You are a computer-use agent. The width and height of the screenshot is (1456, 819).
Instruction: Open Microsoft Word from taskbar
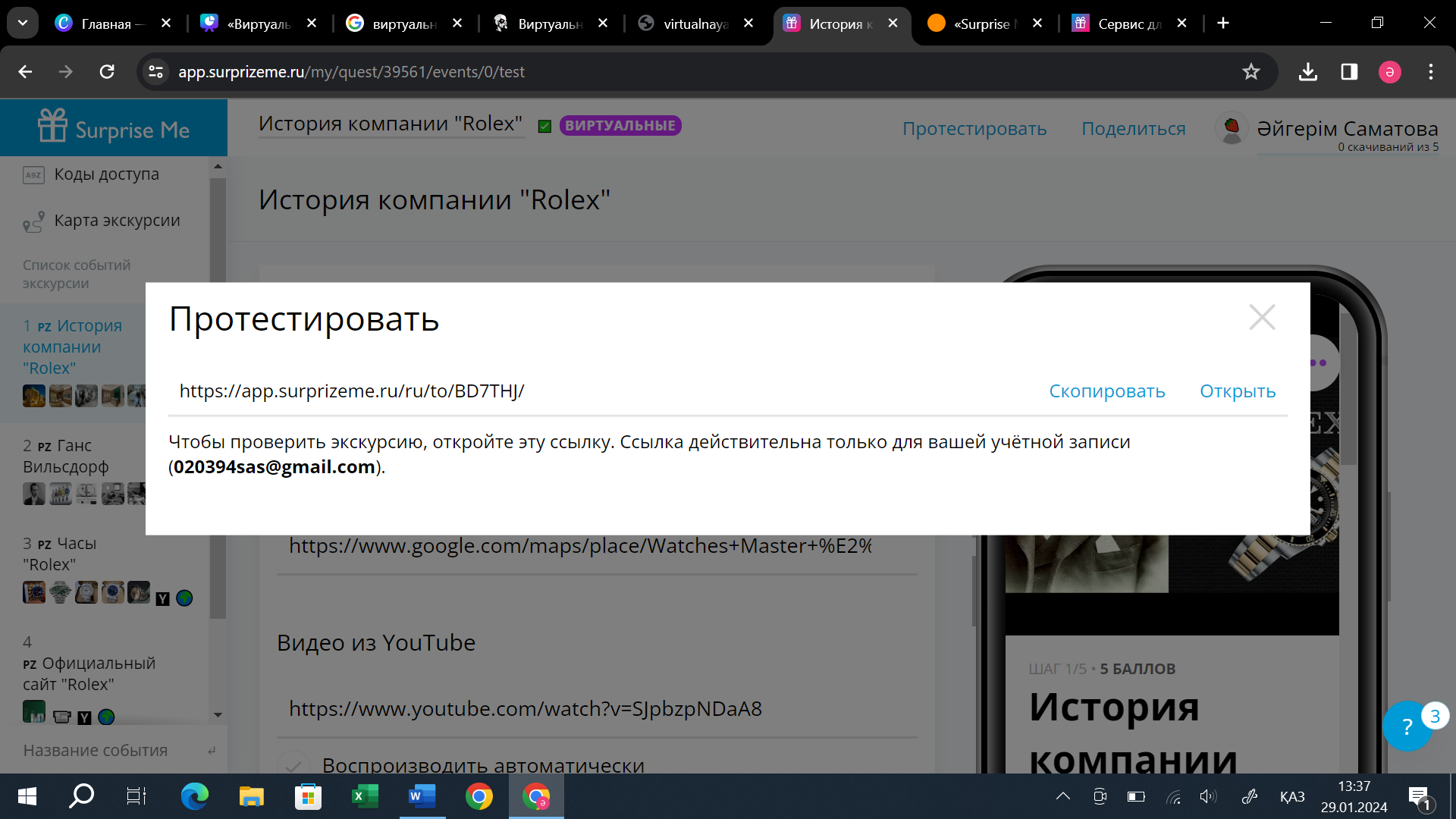click(x=422, y=796)
